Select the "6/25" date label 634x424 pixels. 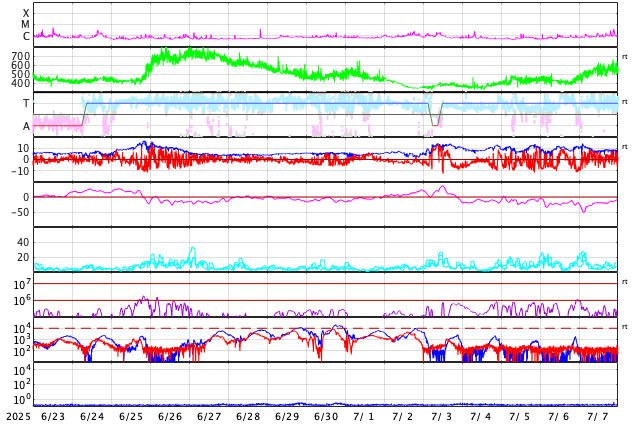(131, 417)
